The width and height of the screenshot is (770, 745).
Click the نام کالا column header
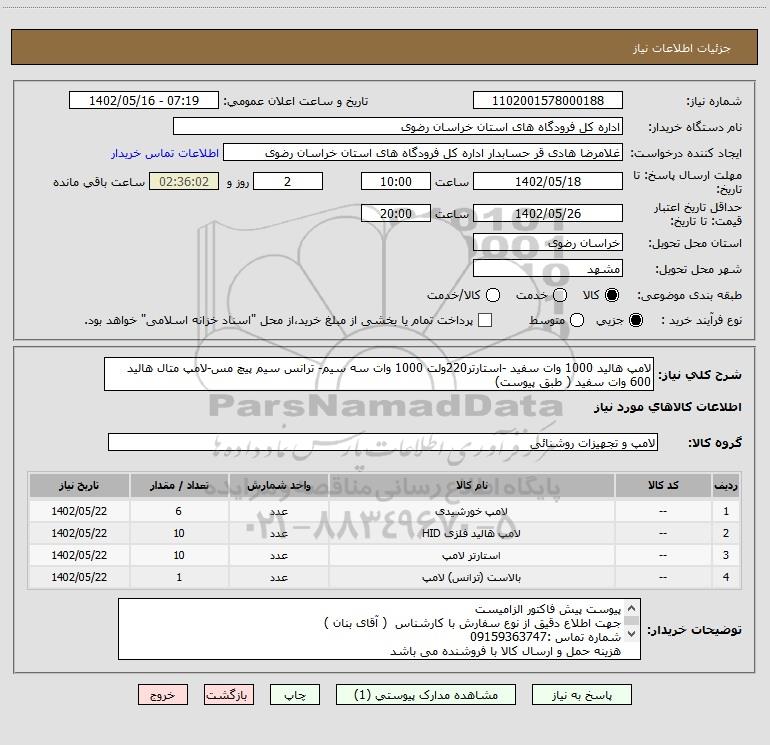pos(471,485)
